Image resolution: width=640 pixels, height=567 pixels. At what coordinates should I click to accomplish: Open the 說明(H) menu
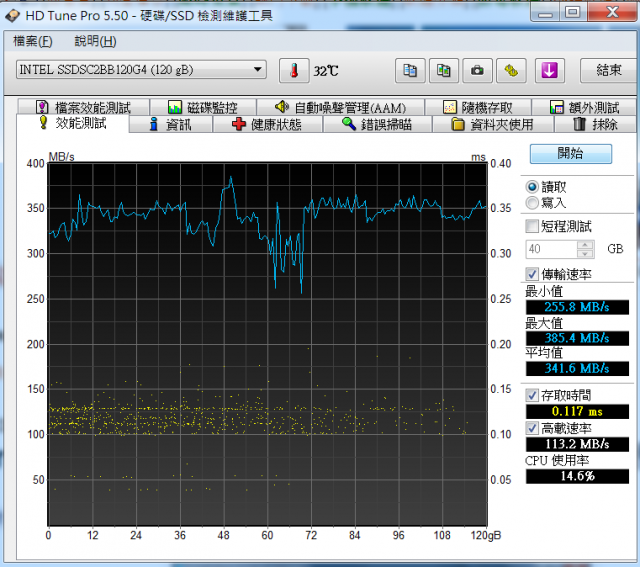(96, 41)
